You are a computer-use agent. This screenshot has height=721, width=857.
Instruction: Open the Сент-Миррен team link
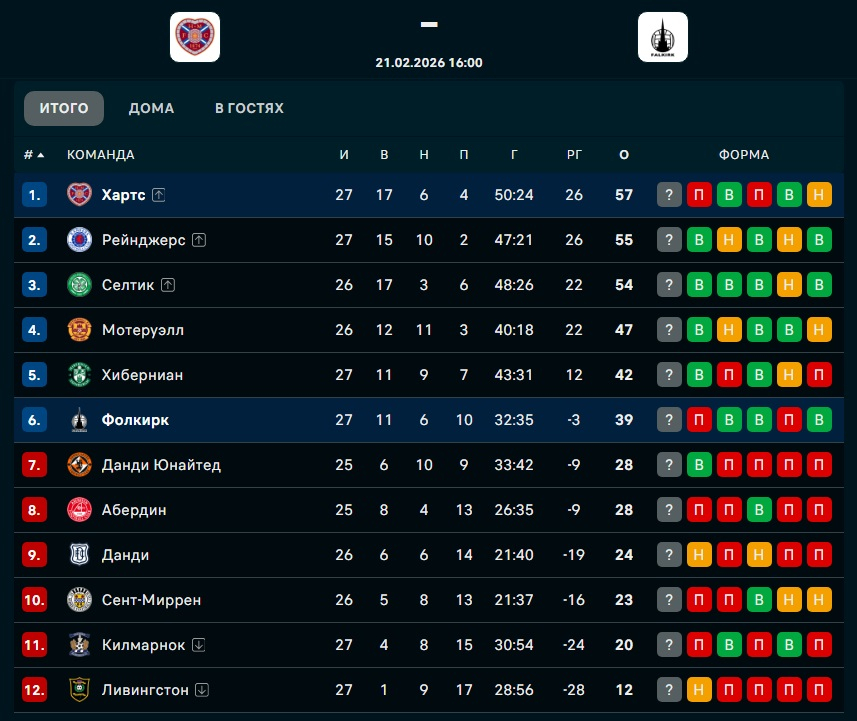[151, 600]
